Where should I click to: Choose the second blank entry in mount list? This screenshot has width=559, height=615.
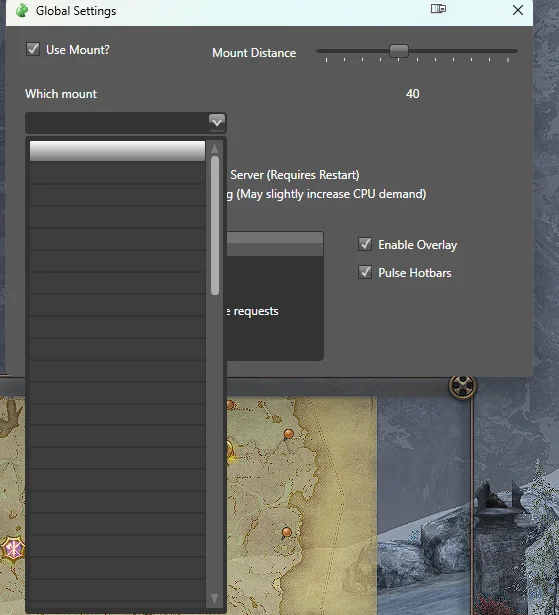[x=117, y=173]
